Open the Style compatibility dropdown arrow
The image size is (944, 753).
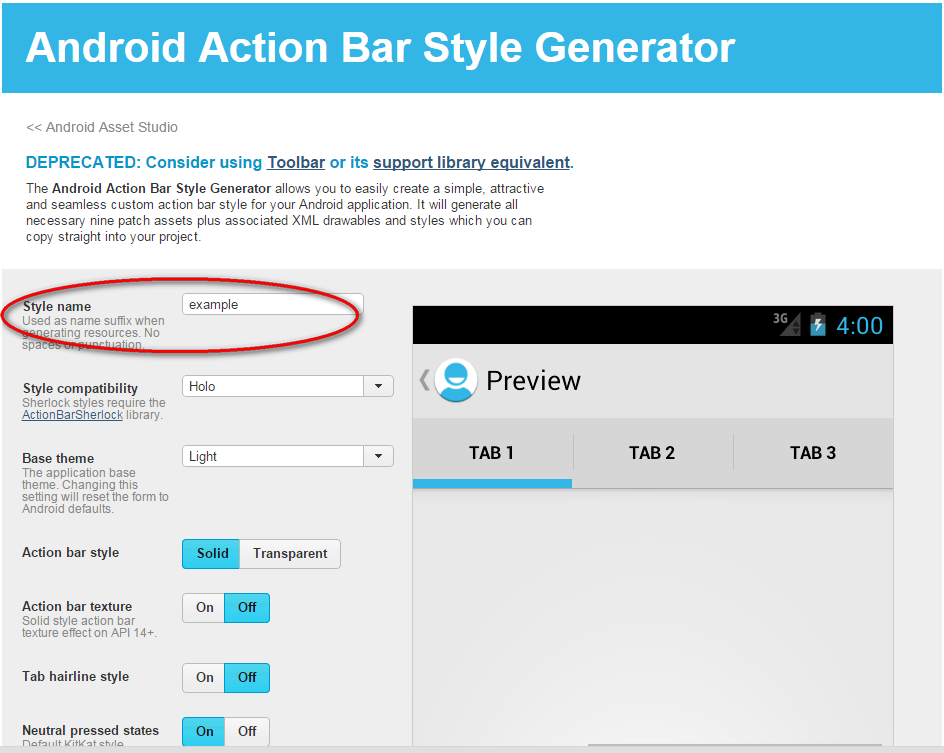point(379,386)
